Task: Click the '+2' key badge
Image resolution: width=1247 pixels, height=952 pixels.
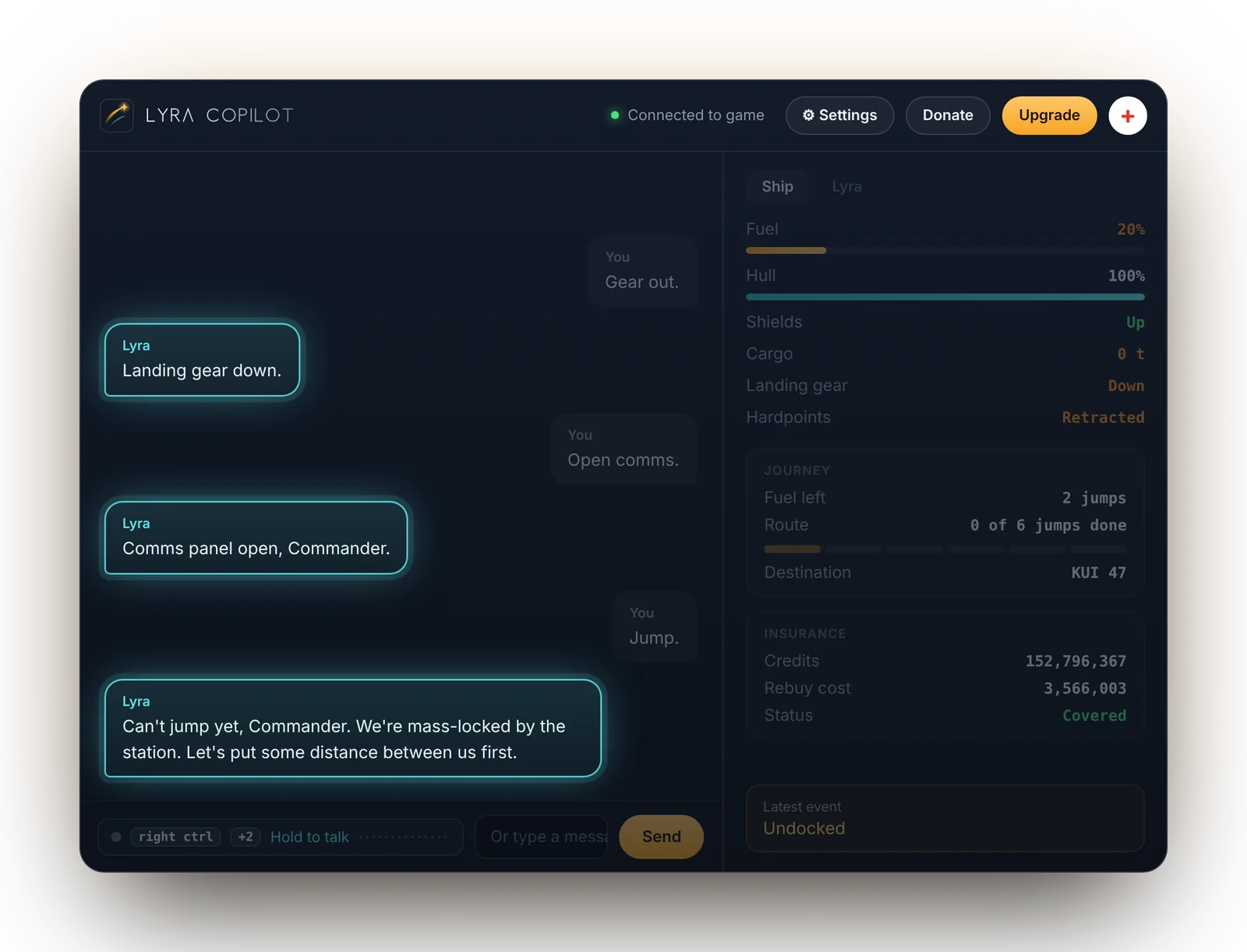Action: 246,837
